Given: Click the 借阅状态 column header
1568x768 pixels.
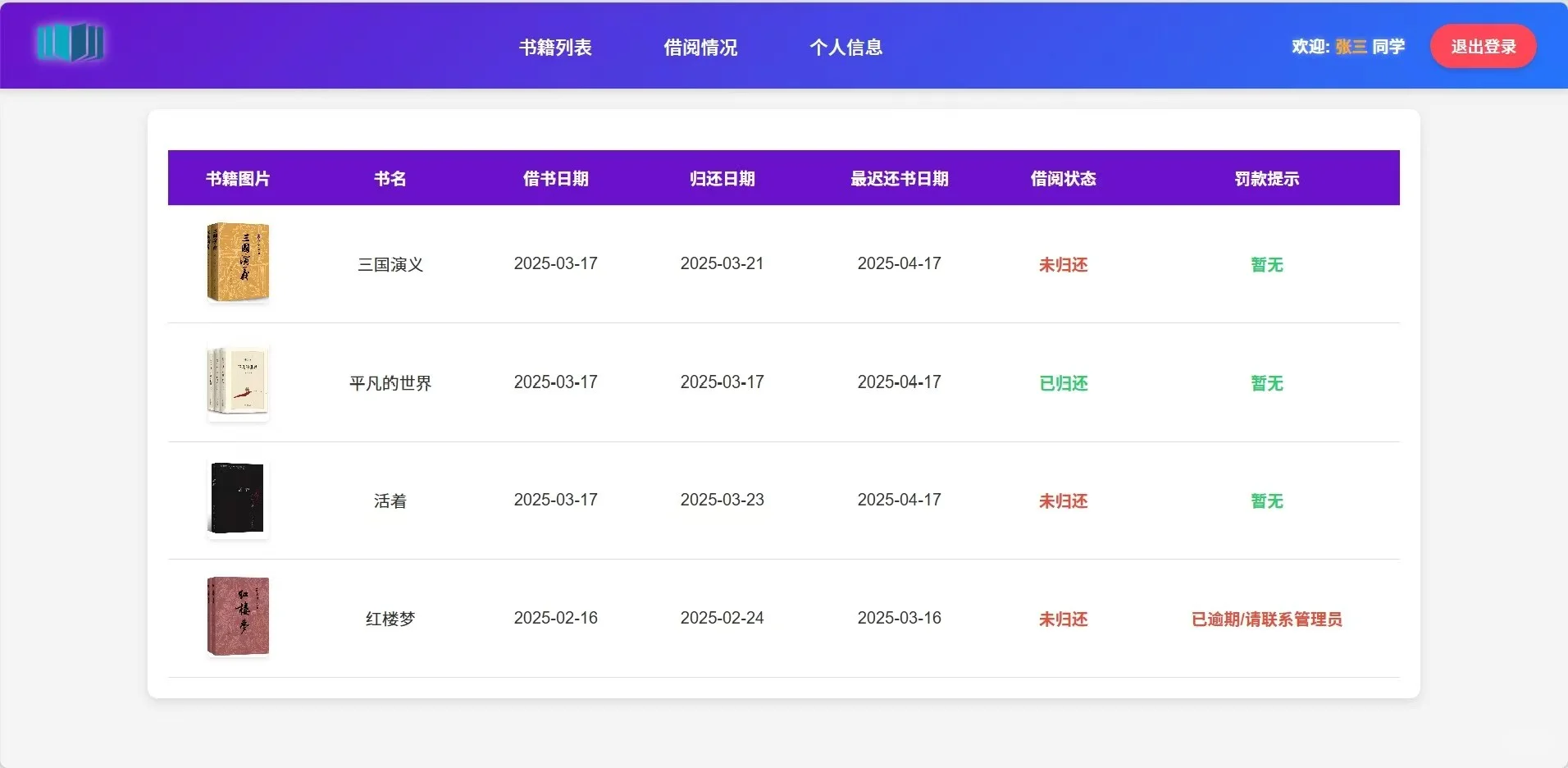Looking at the screenshot, I should [x=1063, y=179].
